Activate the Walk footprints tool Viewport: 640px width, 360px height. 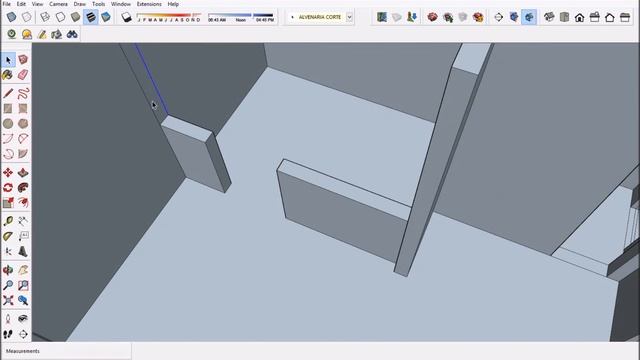coord(8,334)
